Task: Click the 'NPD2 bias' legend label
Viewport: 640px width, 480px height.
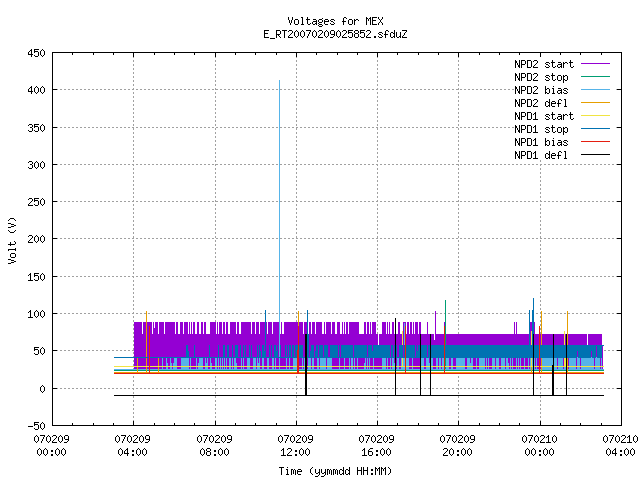Action: (541, 90)
